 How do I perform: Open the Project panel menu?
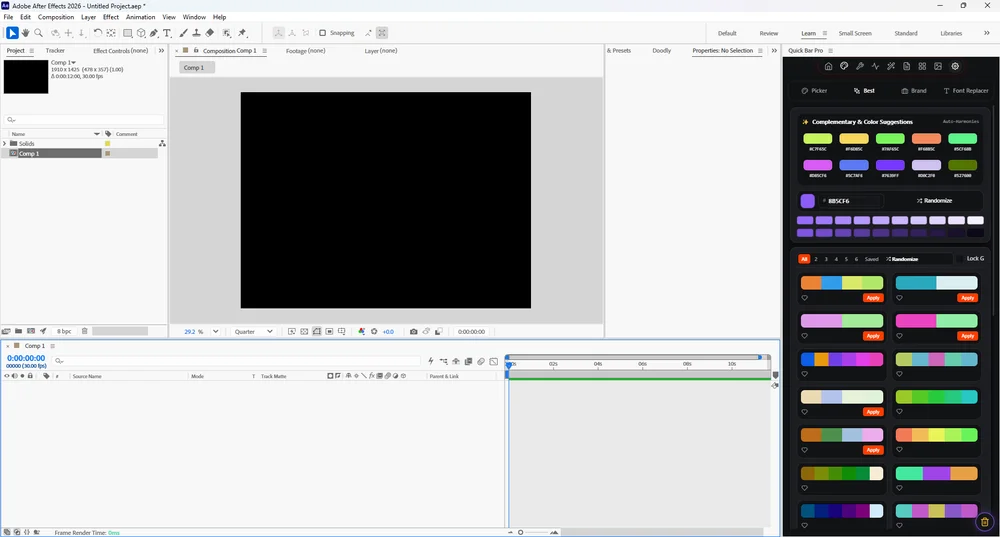[31, 50]
